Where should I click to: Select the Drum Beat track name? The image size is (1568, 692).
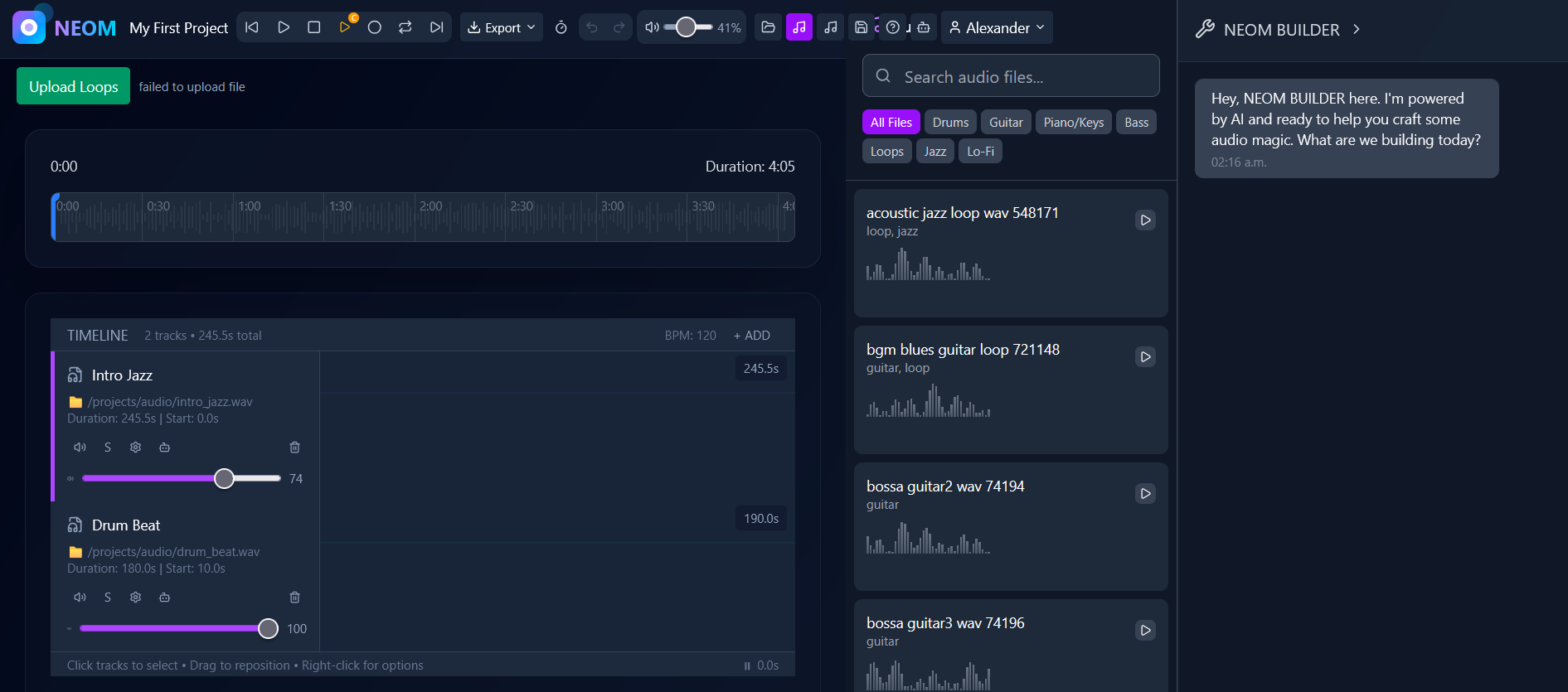126,525
